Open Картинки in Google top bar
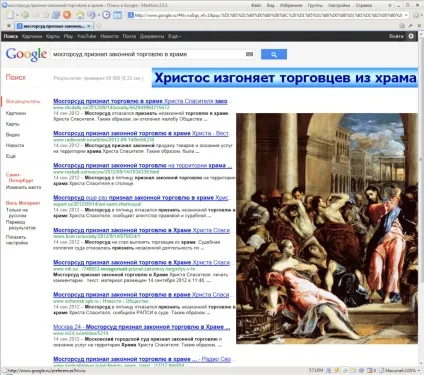The height and width of the screenshot is (375, 424). (32, 36)
